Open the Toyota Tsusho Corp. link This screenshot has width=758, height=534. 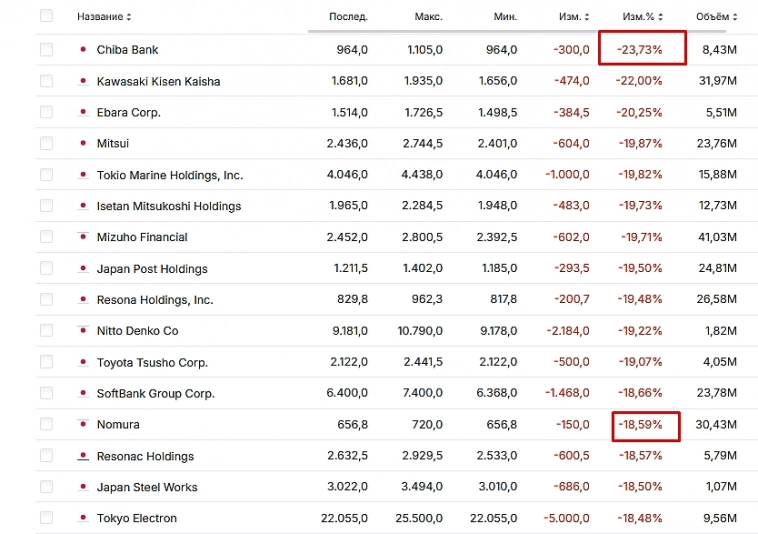point(152,362)
